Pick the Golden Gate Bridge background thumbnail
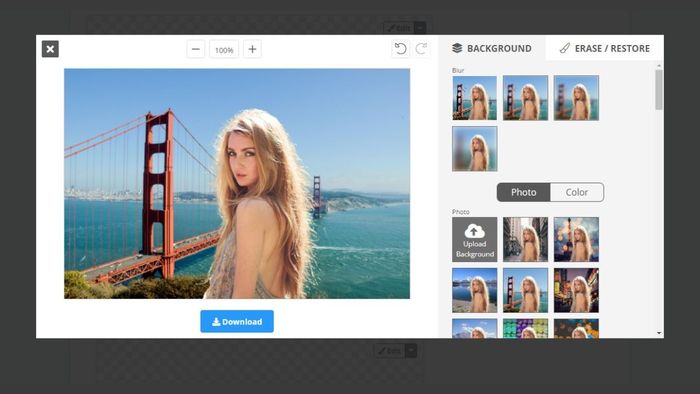Viewport: 700px width, 394px height. coord(525,290)
